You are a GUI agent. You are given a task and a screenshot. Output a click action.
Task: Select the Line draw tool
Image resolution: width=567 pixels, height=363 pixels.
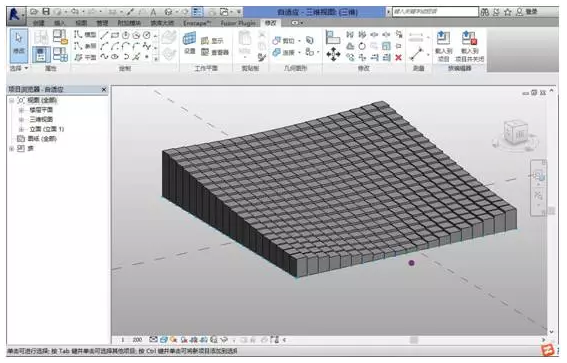[x=104, y=35]
